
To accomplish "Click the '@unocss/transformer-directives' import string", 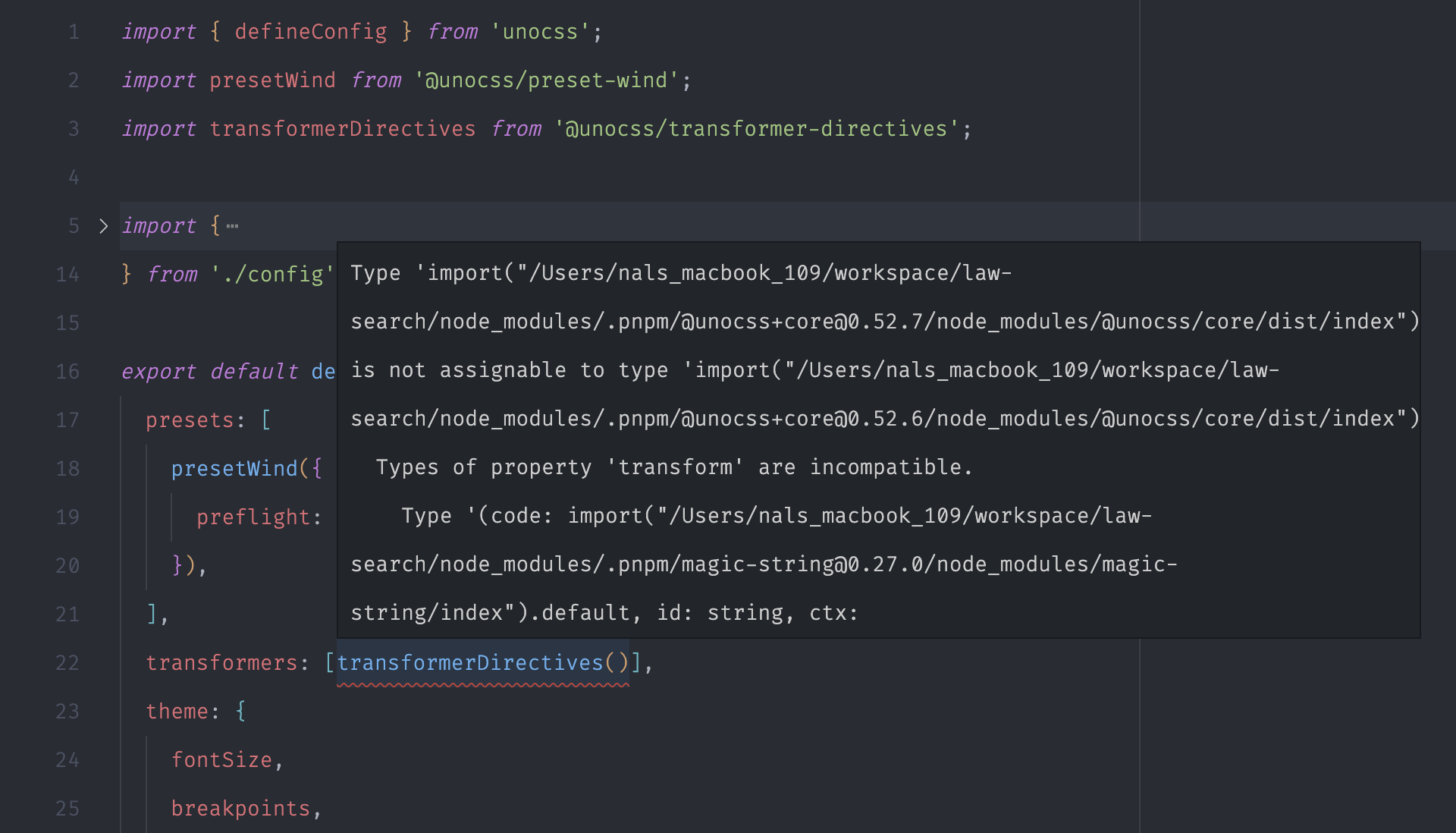I will pyautogui.click(x=758, y=128).
